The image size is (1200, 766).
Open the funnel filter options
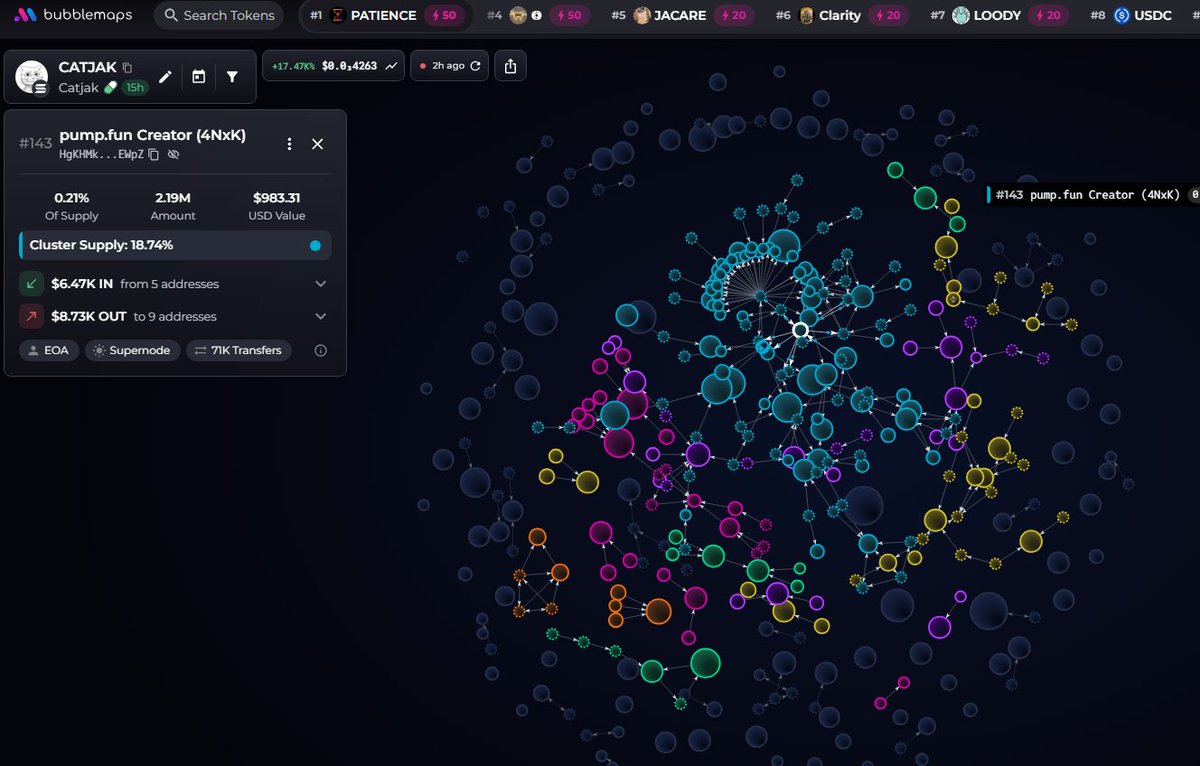(x=232, y=77)
